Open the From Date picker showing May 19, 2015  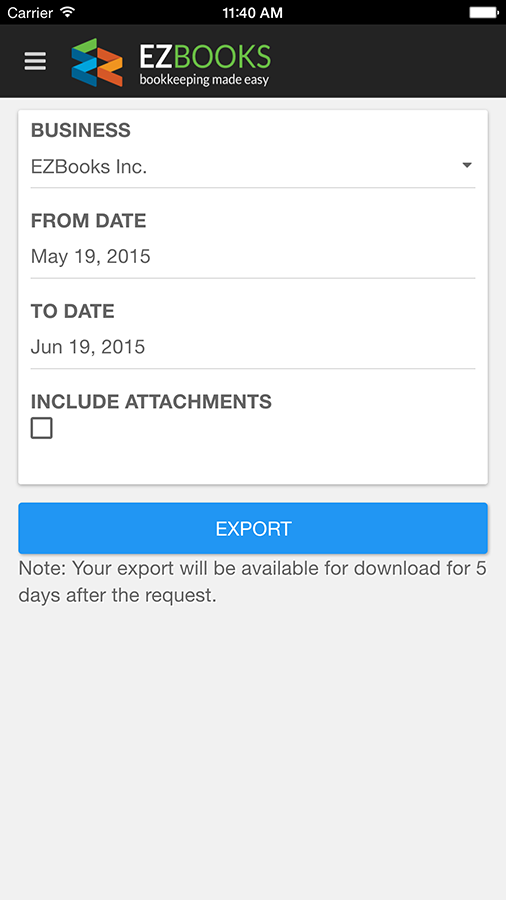253,256
